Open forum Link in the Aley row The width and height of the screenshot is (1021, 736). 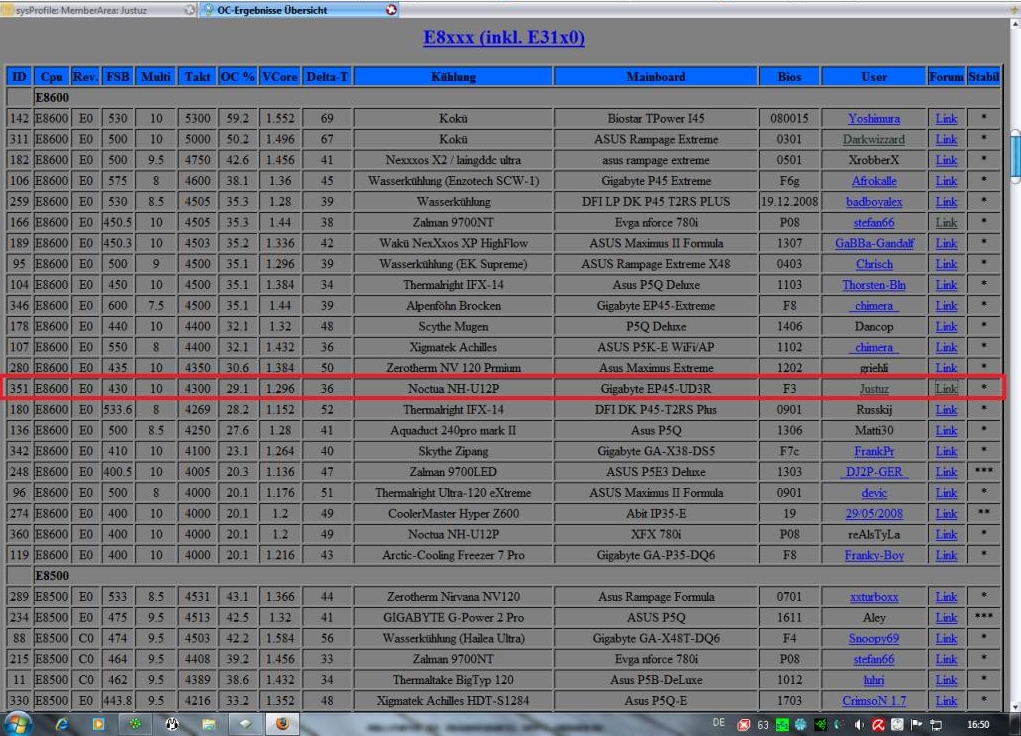(946, 617)
